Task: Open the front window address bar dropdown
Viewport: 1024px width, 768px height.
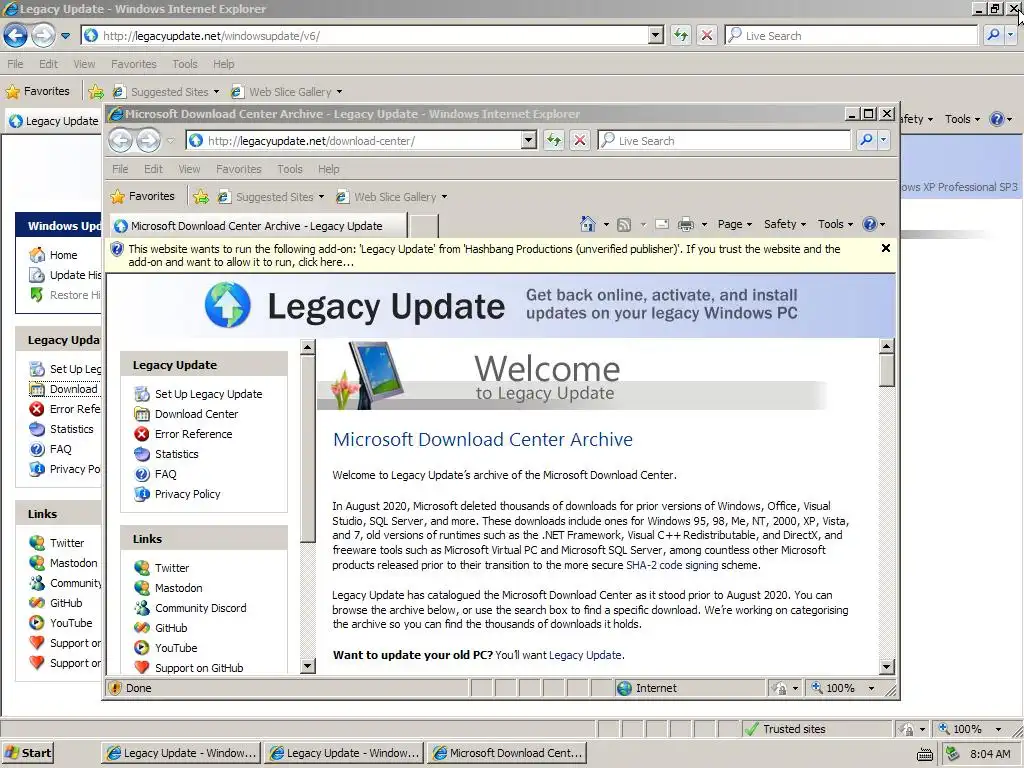Action: (529, 140)
